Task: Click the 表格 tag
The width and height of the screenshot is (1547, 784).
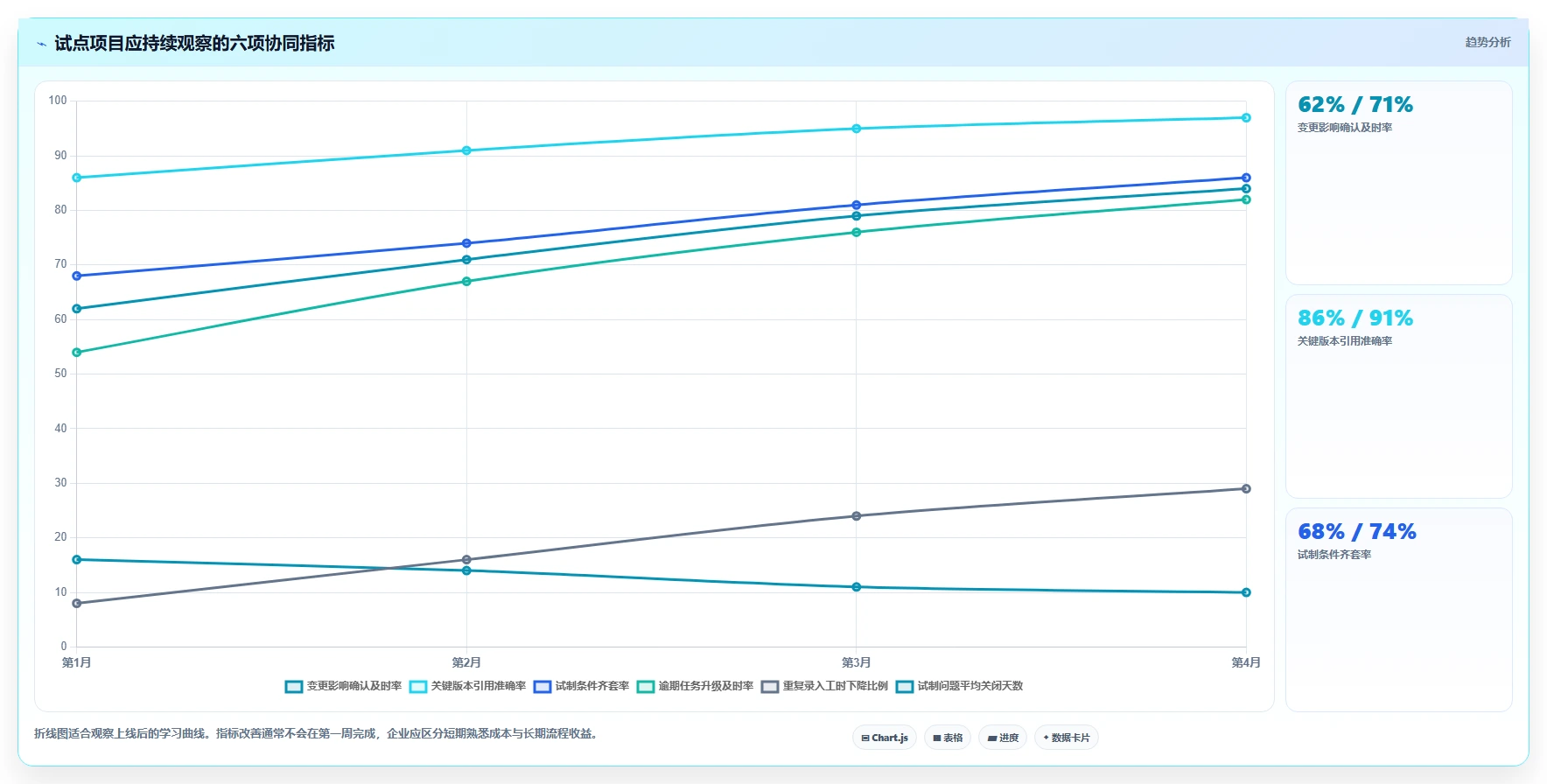Action: coord(948,738)
